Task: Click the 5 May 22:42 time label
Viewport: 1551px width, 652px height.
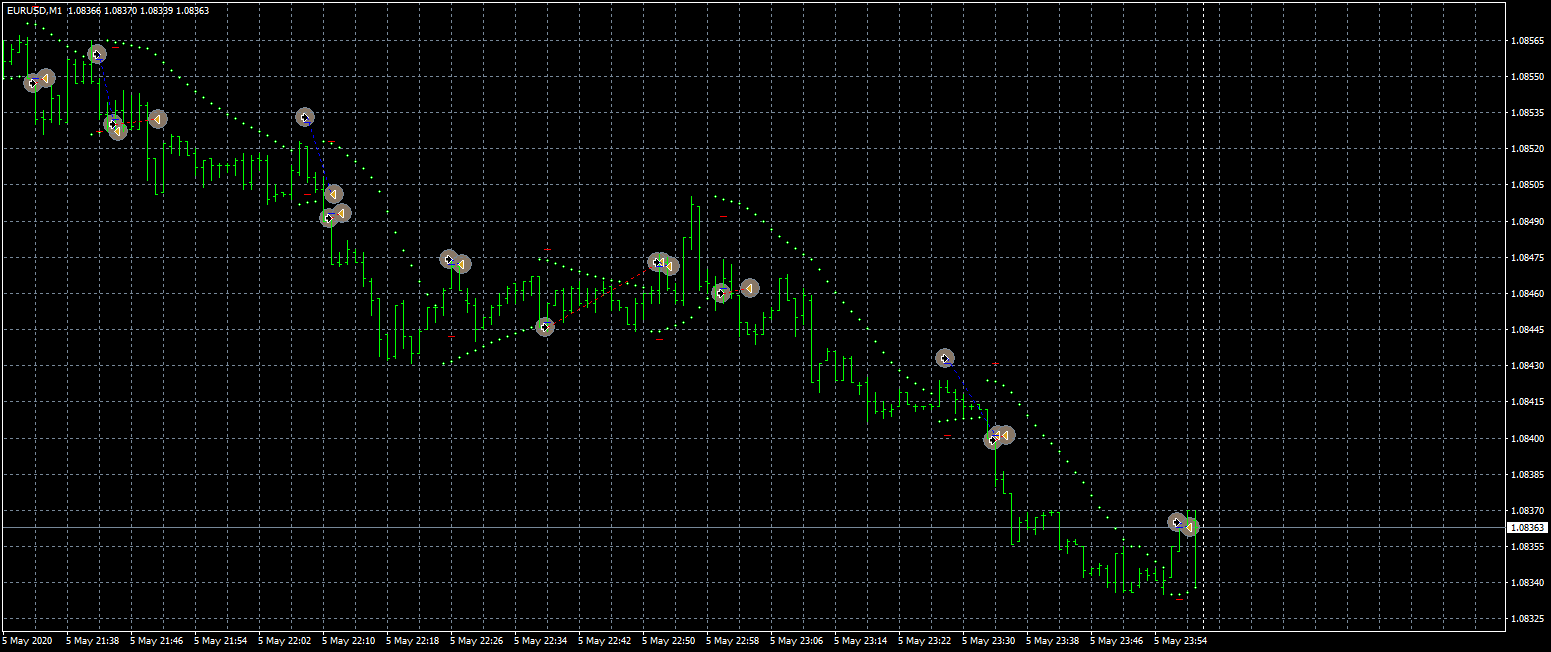Action: (x=605, y=640)
